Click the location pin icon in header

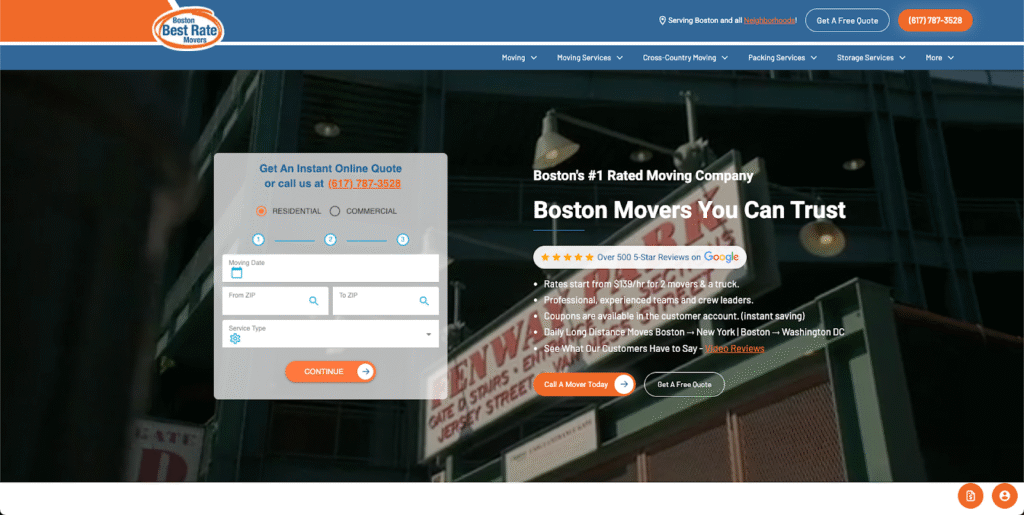coord(662,20)
